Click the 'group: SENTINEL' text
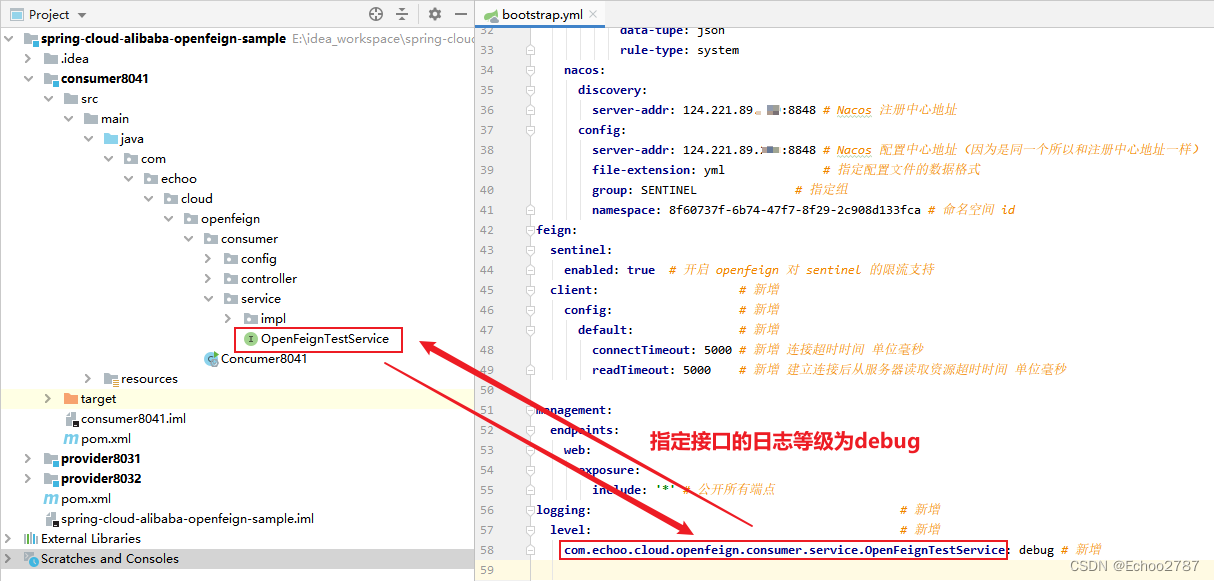This screenshot has width=1214, height=581. [x=644, y=190]
